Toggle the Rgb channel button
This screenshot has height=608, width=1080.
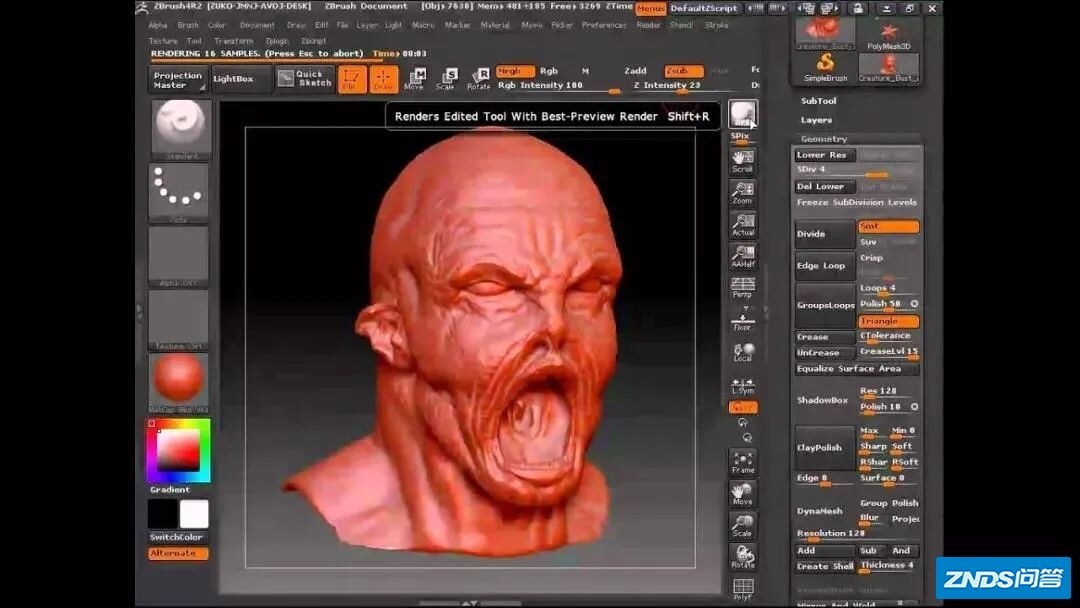point(548,71)
